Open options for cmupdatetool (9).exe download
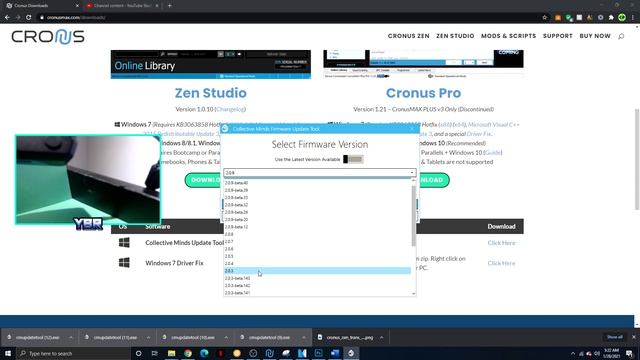Image resolution: width=640 pixels, height=360 pixels. [304, 338]
